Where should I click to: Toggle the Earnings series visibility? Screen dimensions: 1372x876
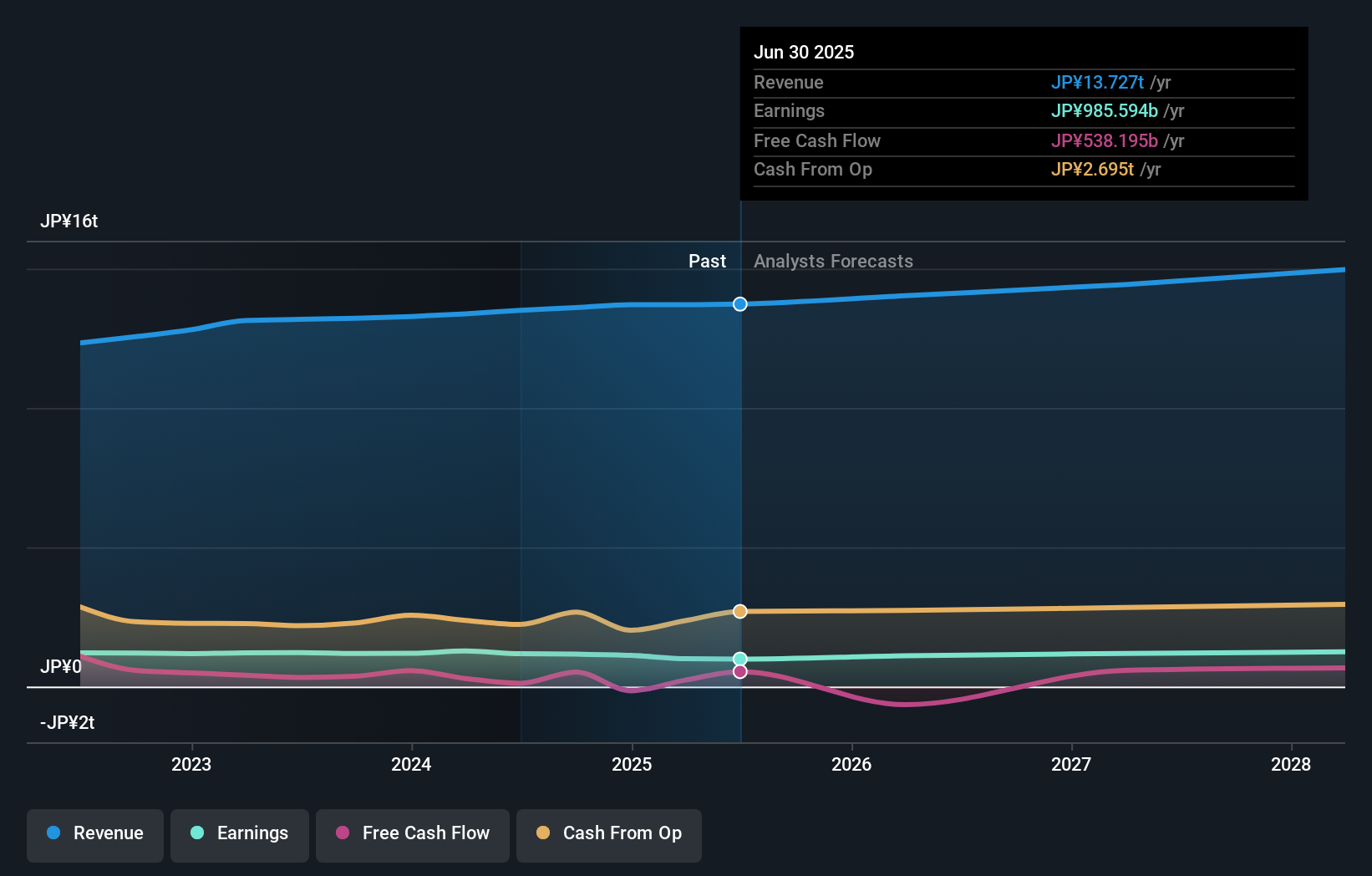tap(240, 833)
